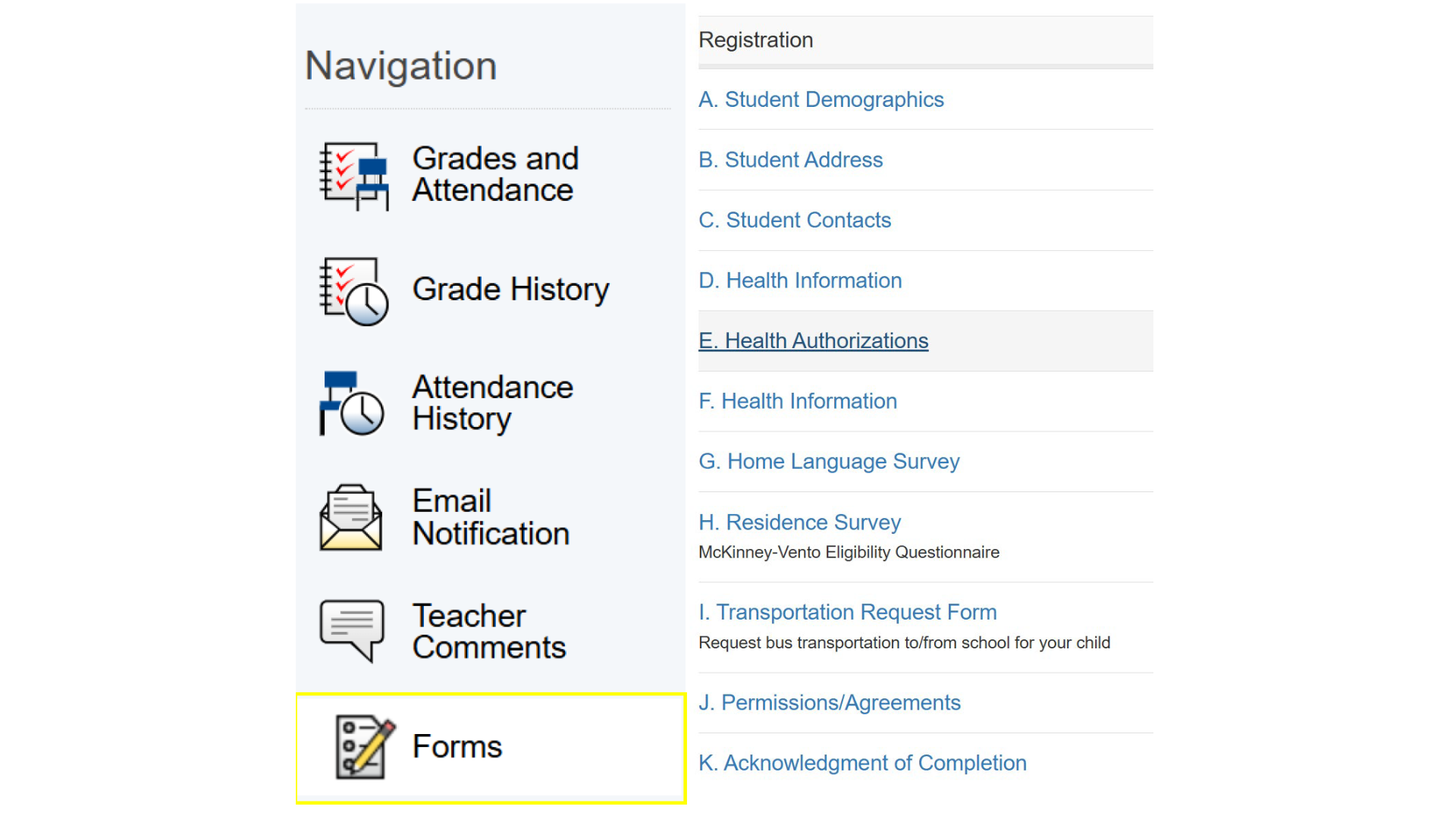
Task: Open Grades and Attendance menu item
Action: coord(495,174)
